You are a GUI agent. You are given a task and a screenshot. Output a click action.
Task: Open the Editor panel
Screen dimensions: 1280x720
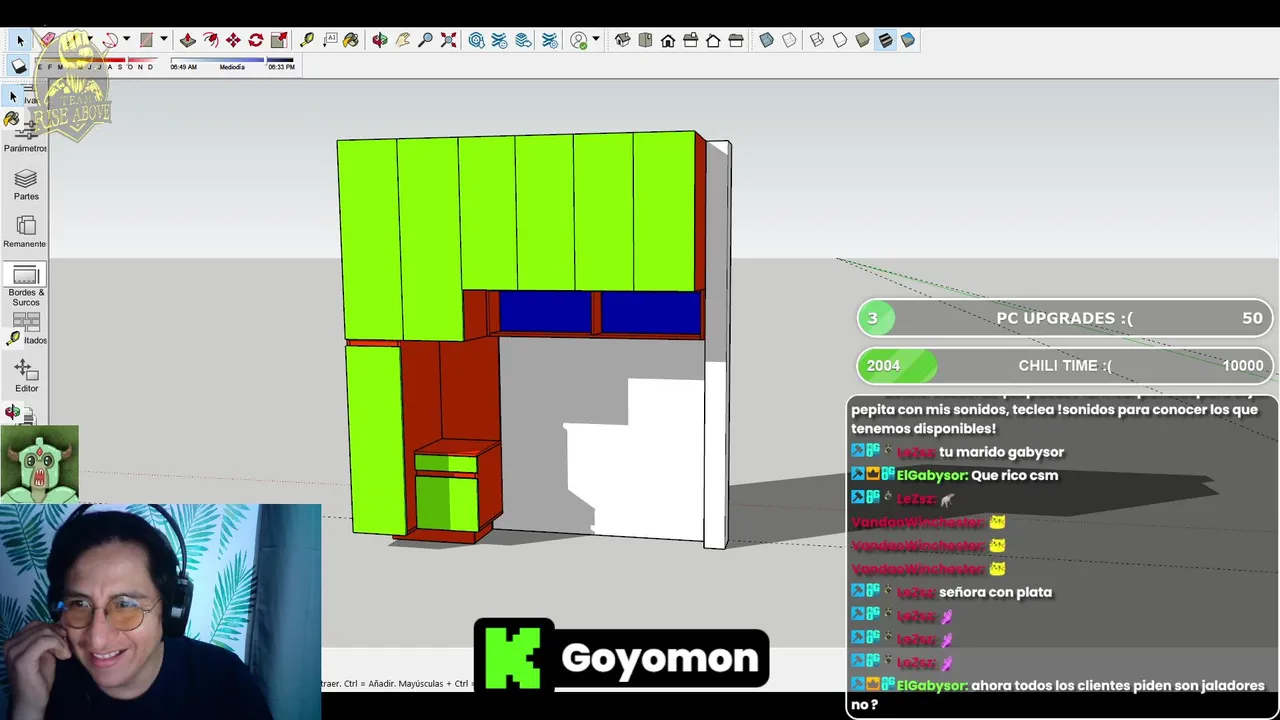tap(26, 376)
